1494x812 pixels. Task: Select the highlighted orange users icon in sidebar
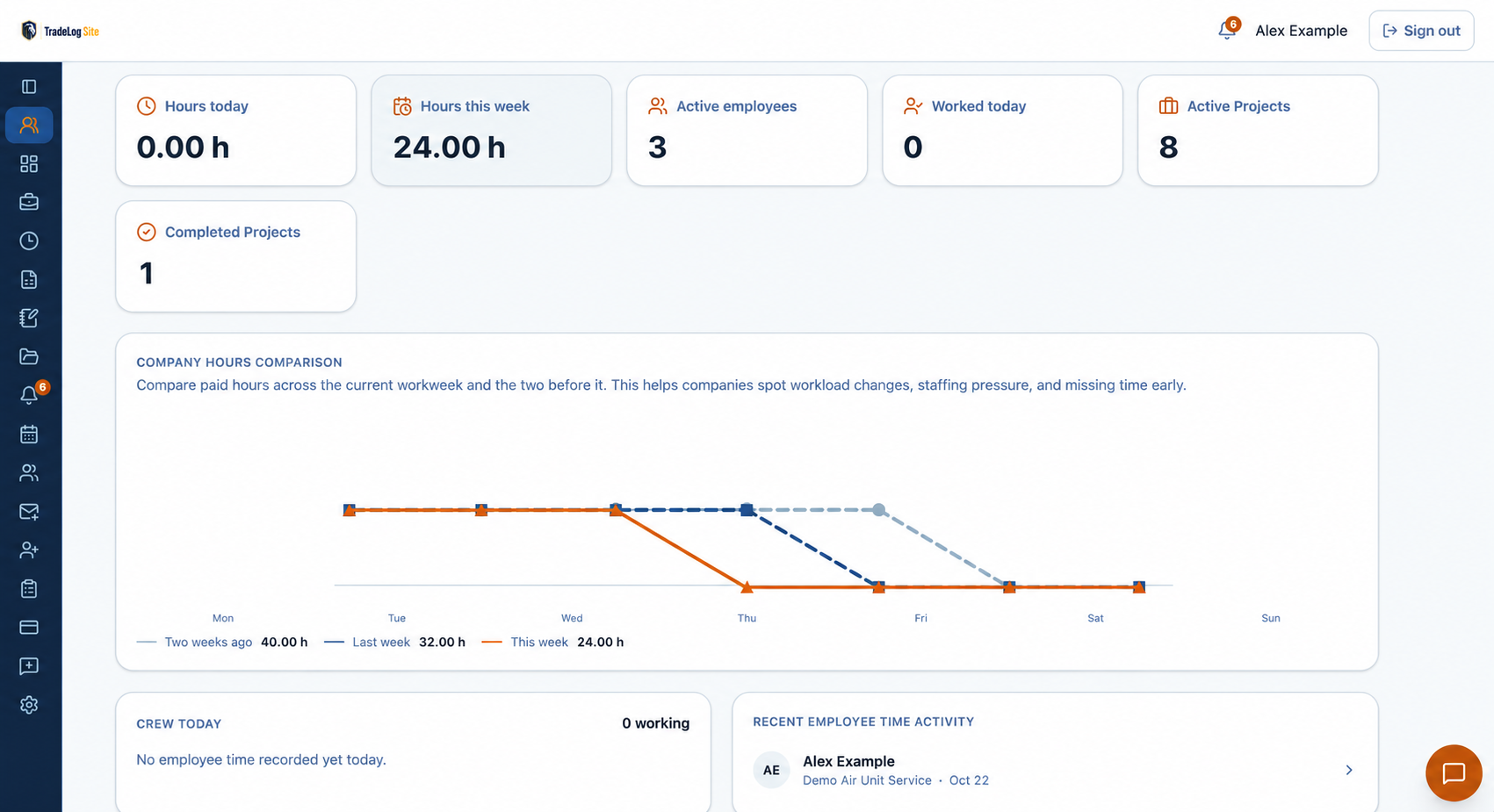(29, 125)
